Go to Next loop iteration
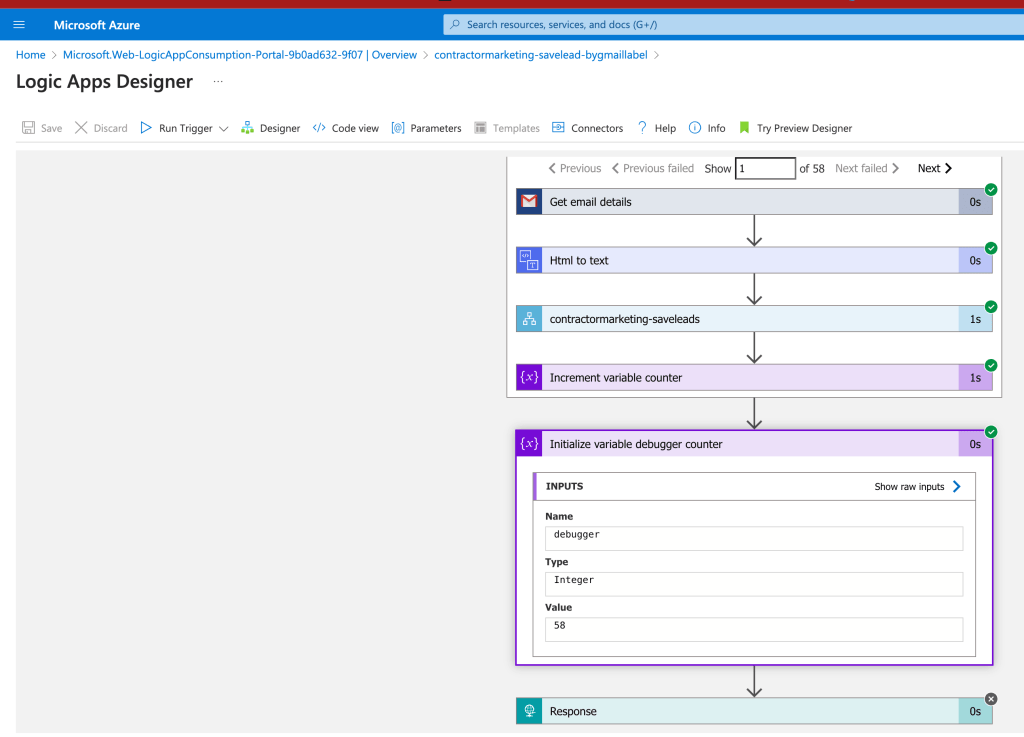Viewport: 1024px width, 737px height. click(x=935, y=168)
